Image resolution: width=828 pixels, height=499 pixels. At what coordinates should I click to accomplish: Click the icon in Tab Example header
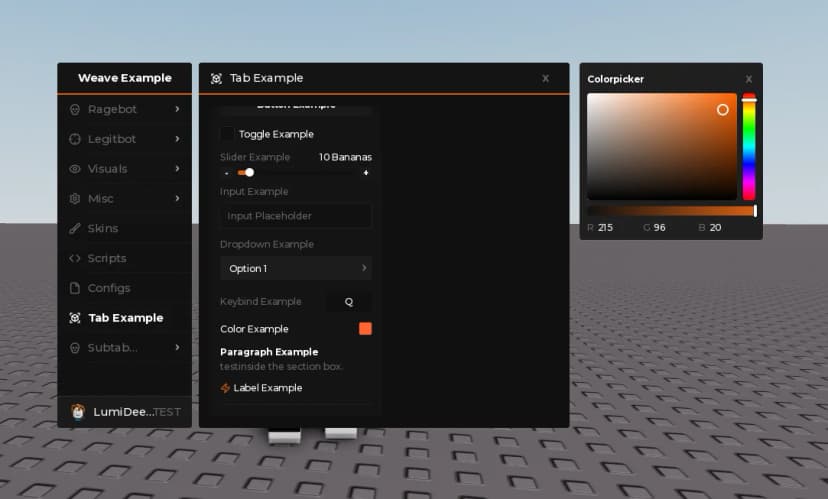(216, 79)
